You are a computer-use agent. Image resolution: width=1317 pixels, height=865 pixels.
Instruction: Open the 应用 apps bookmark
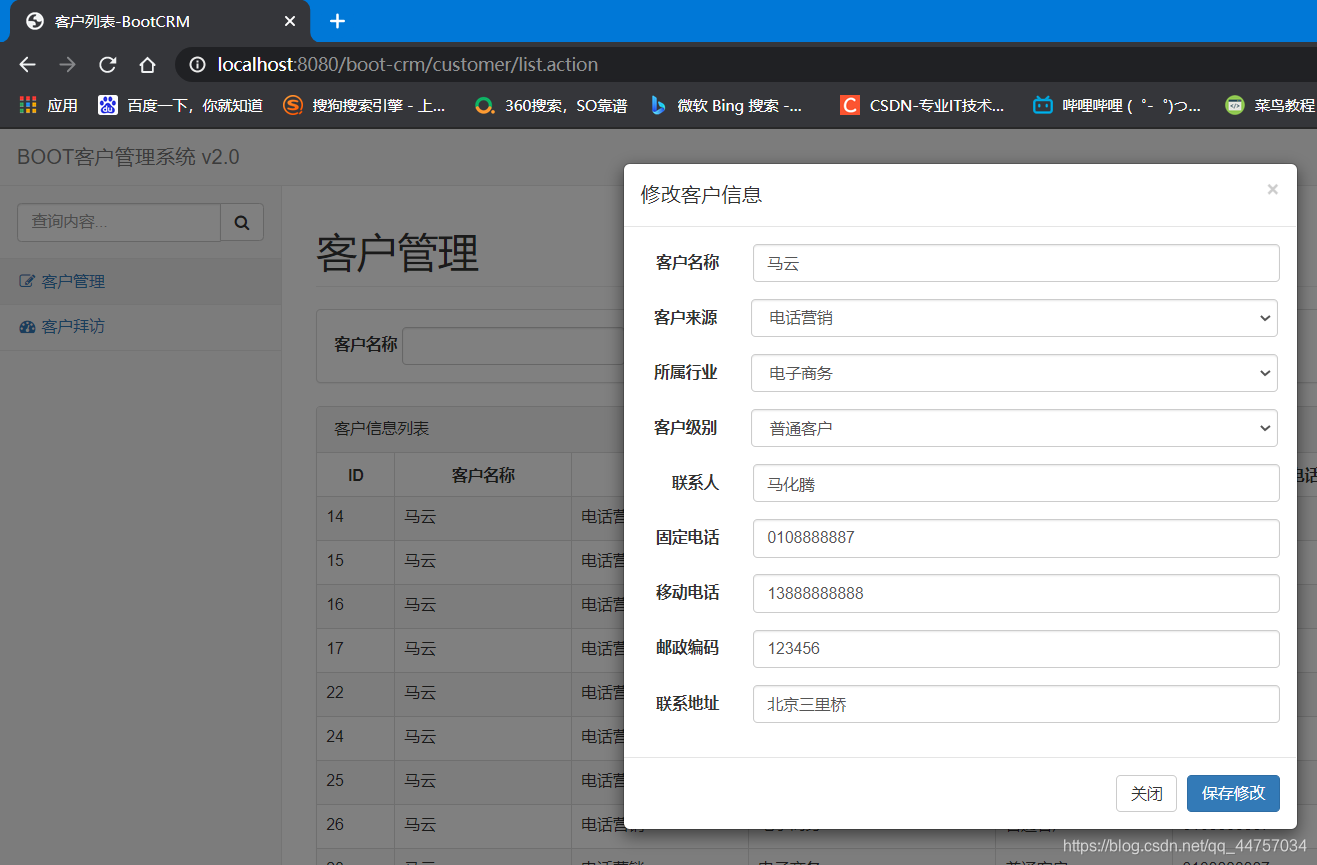click(x=48, y=105)
